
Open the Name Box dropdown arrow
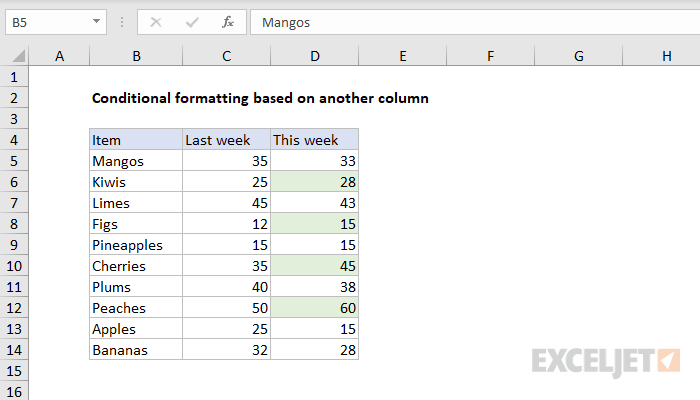[96, 21]
